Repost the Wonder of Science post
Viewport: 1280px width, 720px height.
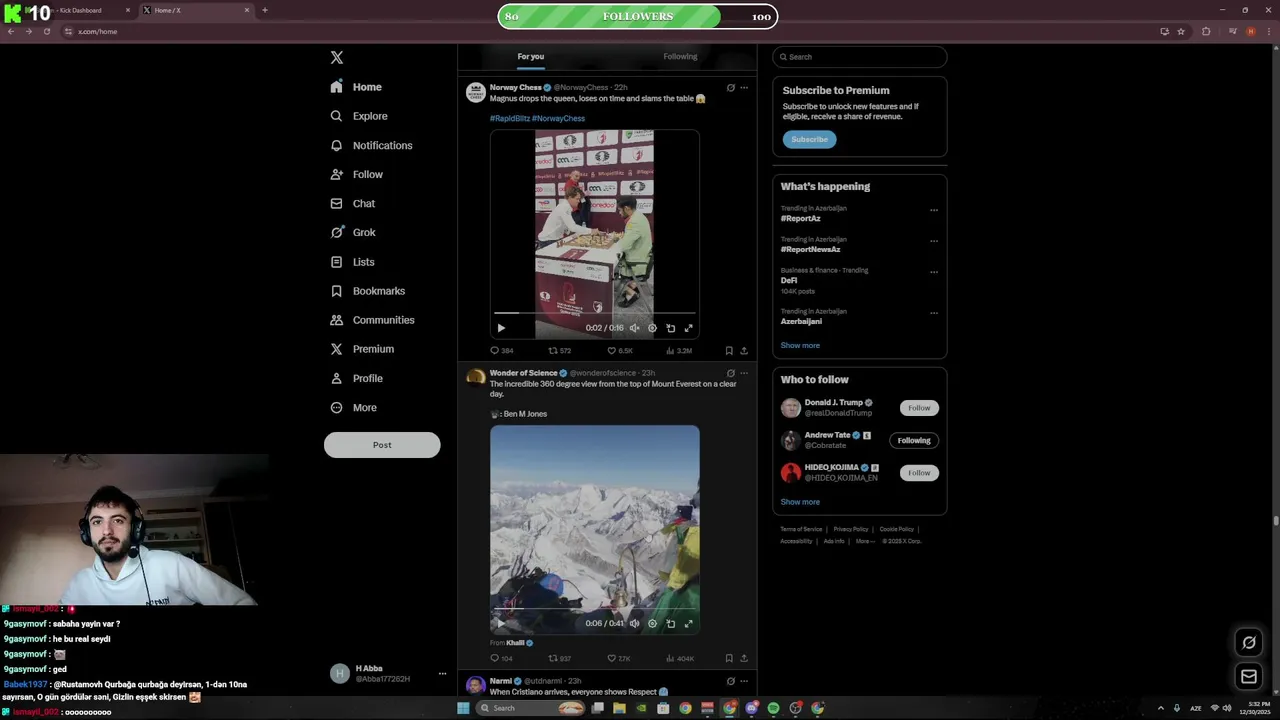pos(559,659)
